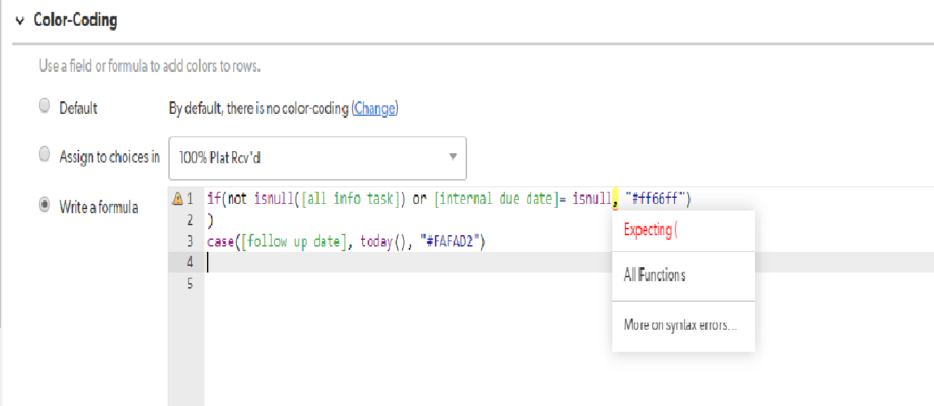Click the warning icon on formula line 1
The image size is (934, 406).
(x=177, y=198)
